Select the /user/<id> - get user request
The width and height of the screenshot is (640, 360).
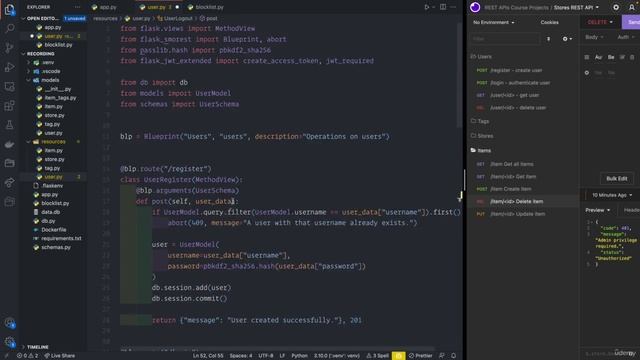[x=514, y=95]
